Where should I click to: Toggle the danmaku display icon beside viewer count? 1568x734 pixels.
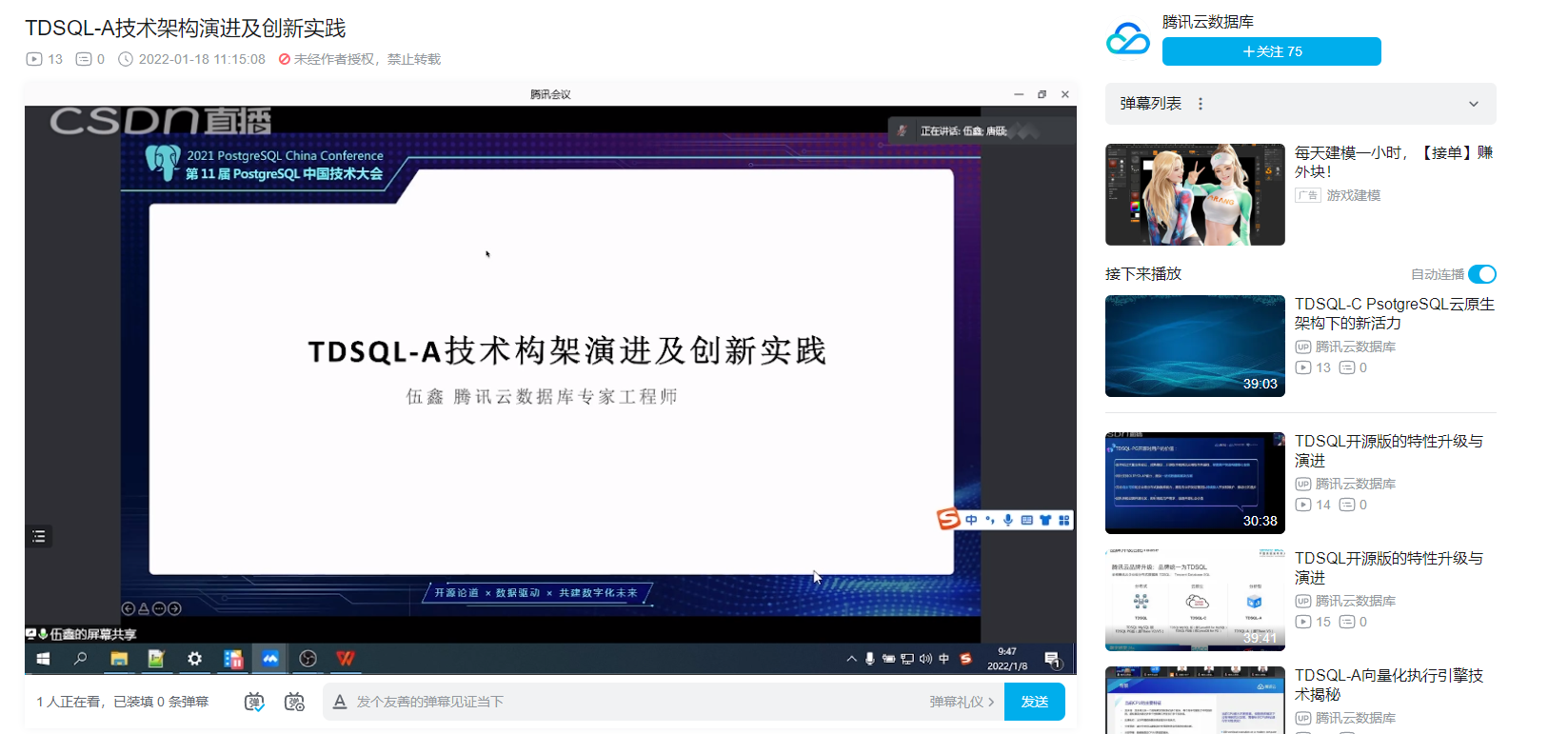(254, 702)
